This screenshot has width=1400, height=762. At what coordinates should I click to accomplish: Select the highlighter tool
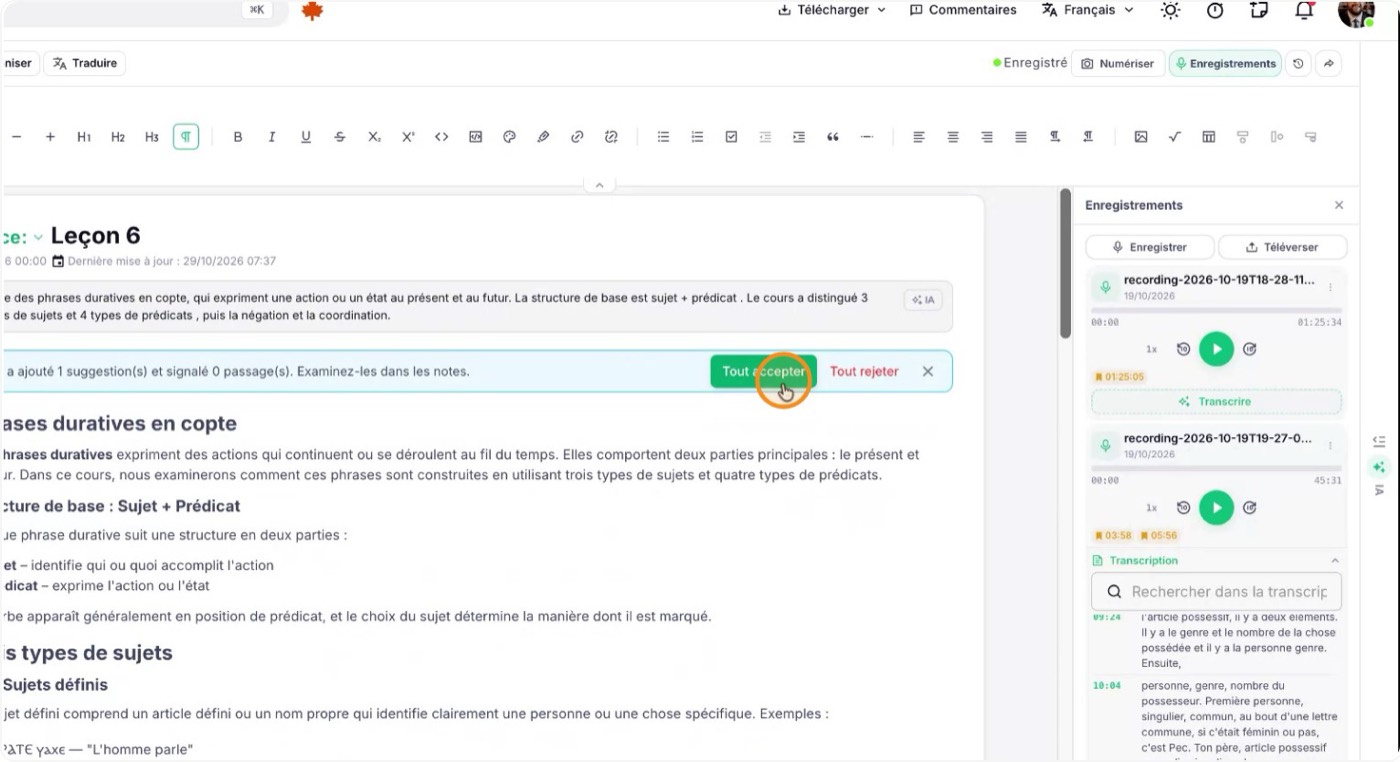click(543, 137)
